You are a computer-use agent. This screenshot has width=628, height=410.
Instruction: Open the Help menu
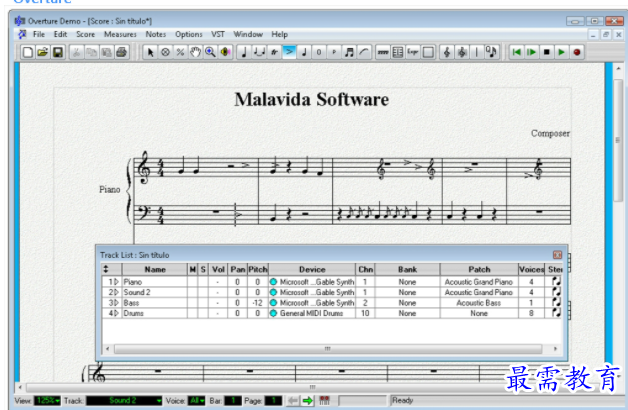pyautogui.click(x=280, y=34)
